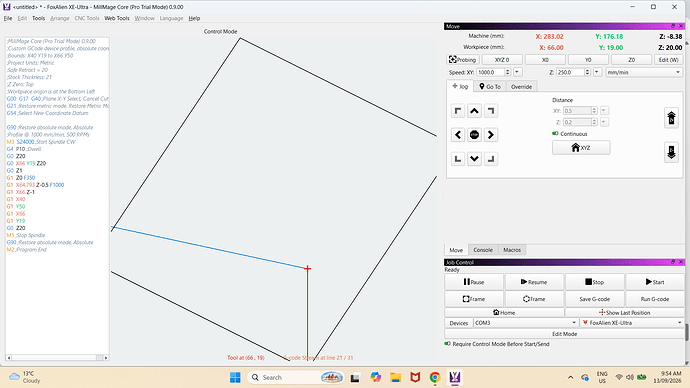The width and height of the screenshot is (690, 388).
Task: Open the FoxAlien XE-Ultra device dropdown
Action: click(632, 323)
